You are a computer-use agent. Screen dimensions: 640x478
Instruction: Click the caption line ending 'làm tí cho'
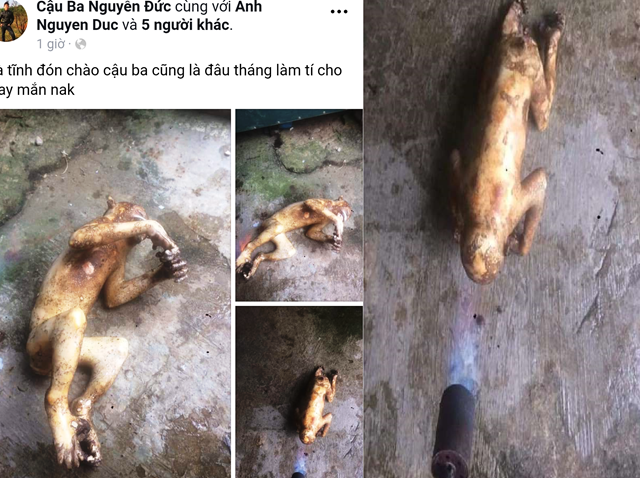click(x=171, y=70)
